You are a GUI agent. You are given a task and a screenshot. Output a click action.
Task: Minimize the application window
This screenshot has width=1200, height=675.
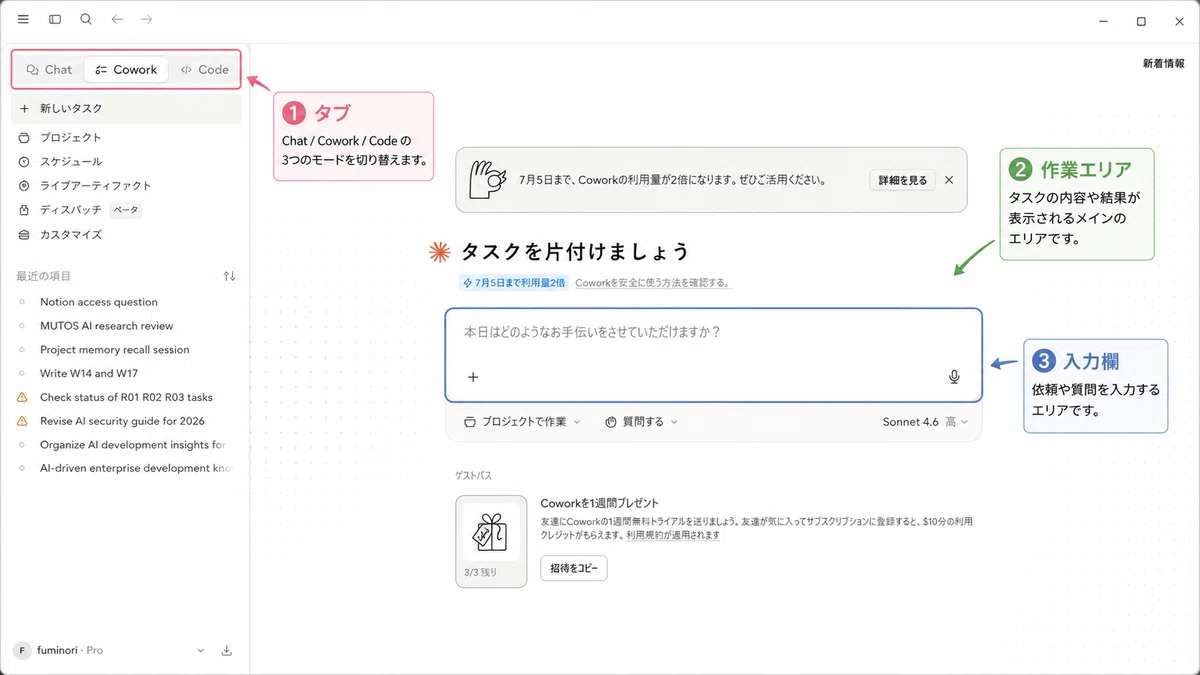pyautogui.click(x=1103, y=20)
